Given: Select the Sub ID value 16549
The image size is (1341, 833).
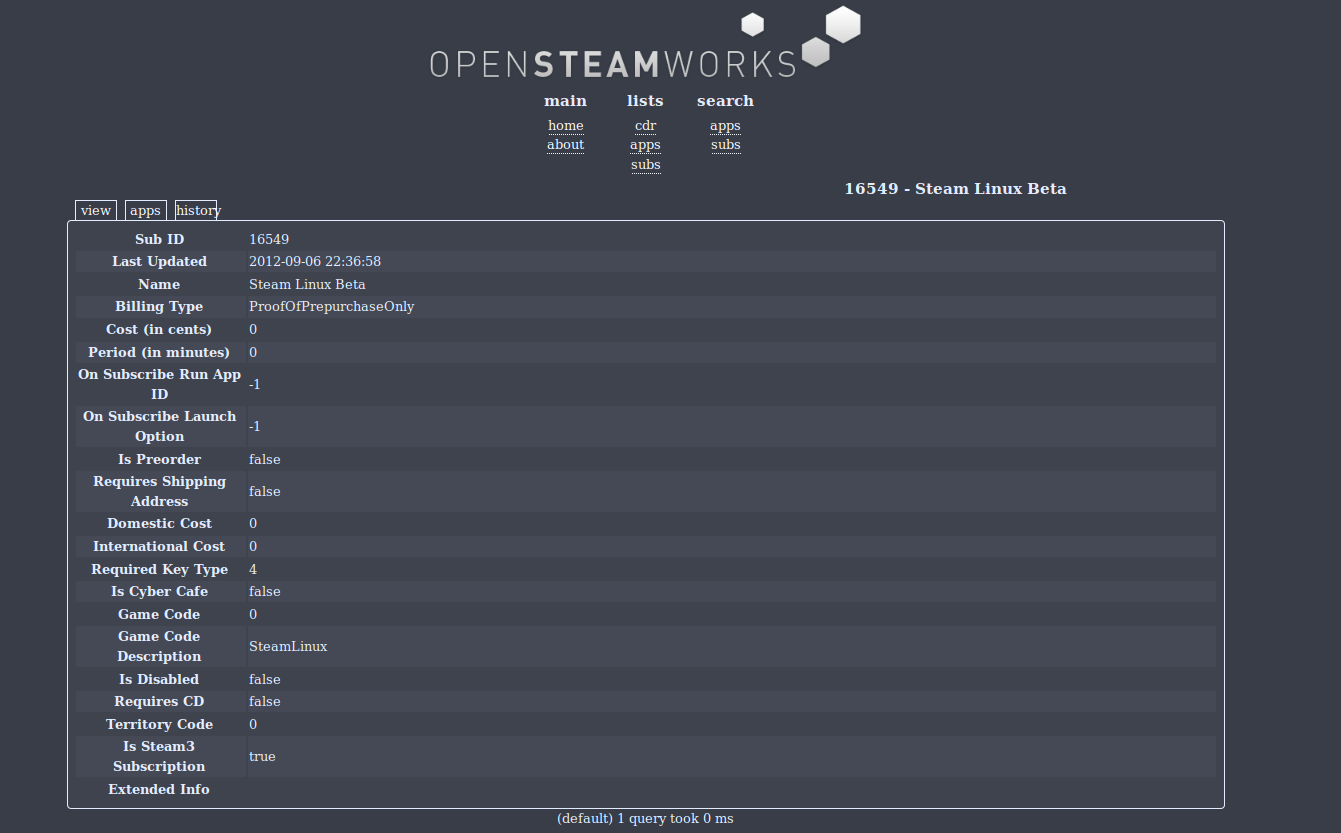Looking at the screenshot, I should click(269, 239).
